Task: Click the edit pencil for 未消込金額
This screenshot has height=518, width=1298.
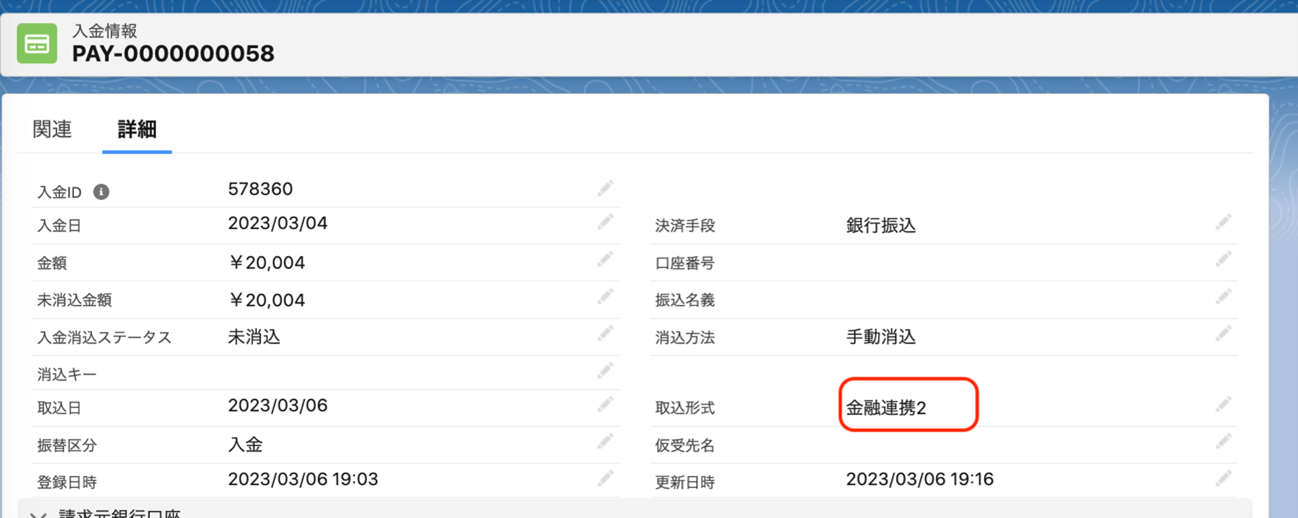Action: pyautogui.click(x=605, y=297)
